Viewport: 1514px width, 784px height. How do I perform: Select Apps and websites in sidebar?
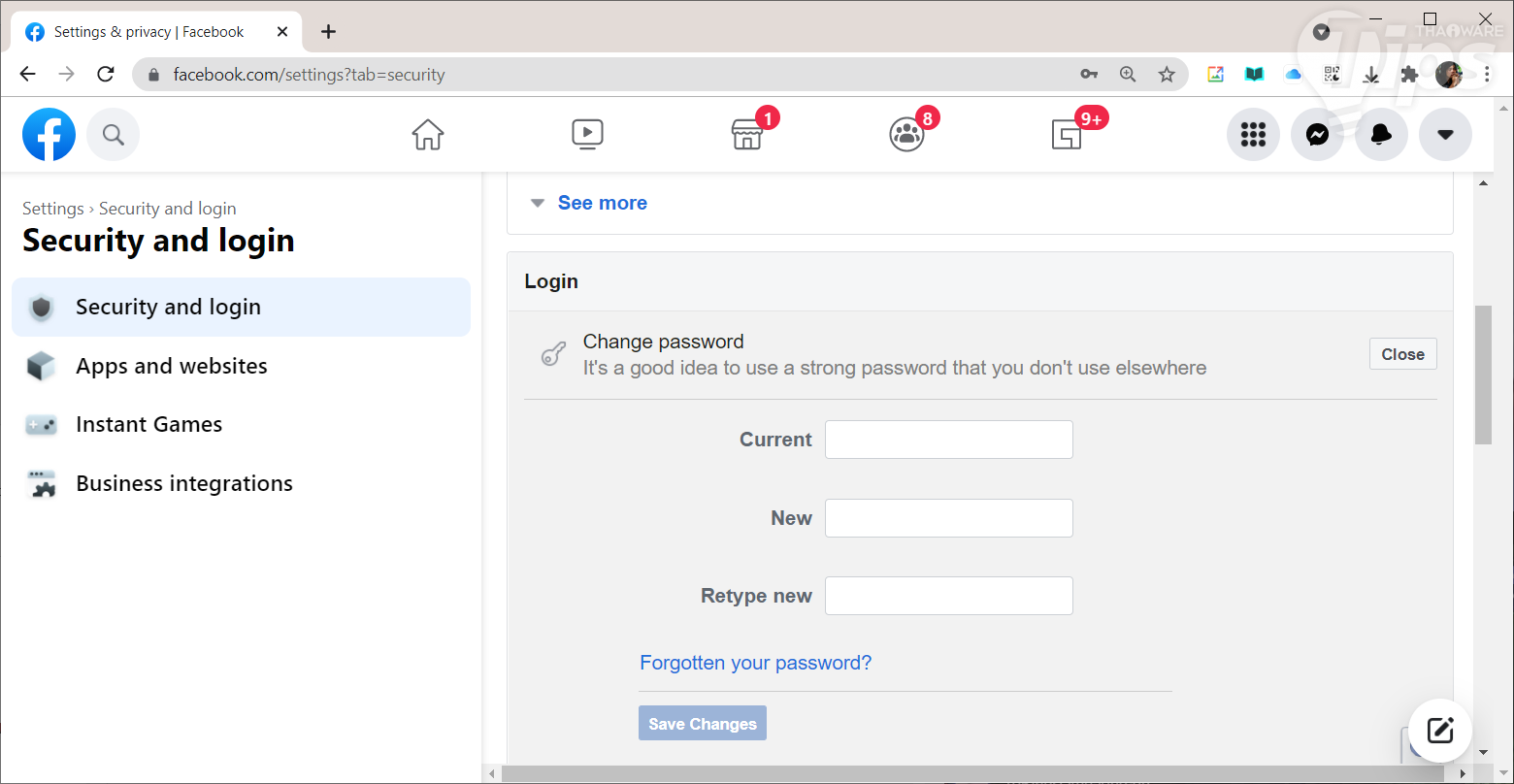[x=172, y=366]
